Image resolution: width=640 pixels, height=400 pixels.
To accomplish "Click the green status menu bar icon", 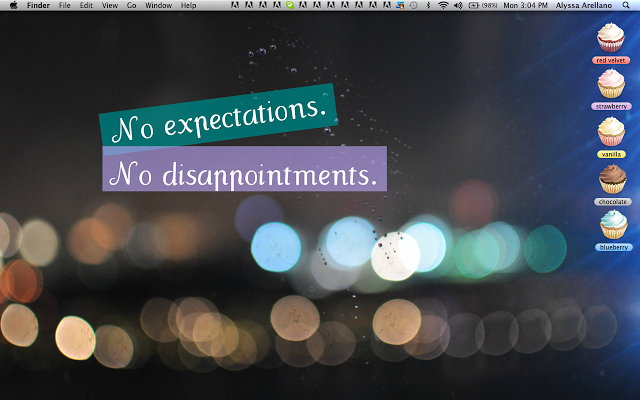I will [x=289, y=6].
